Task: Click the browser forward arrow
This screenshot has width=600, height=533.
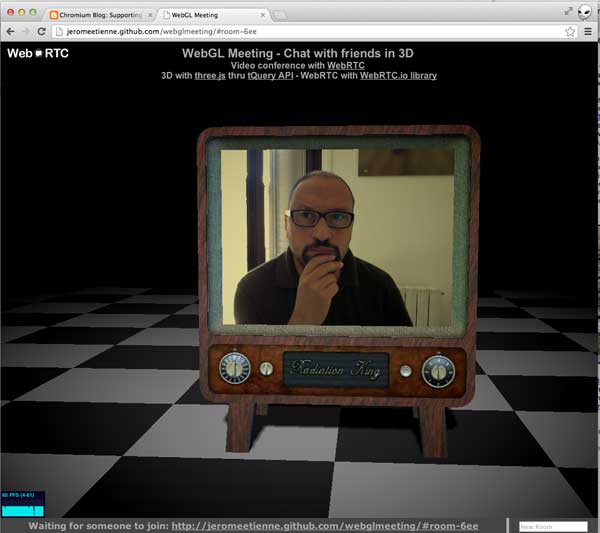Action: point(27,32)
